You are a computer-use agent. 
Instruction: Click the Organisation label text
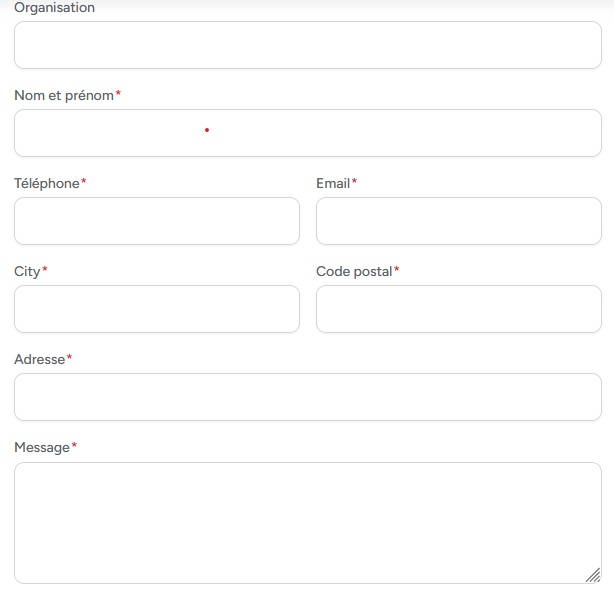[x=54, y=8]
